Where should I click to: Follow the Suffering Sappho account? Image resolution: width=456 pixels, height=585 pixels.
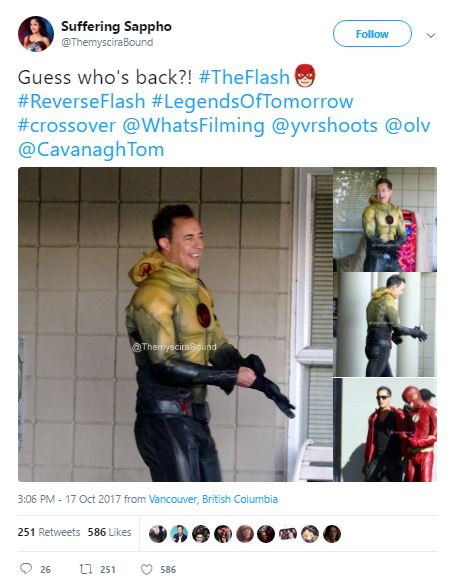[x=372, y=34]
